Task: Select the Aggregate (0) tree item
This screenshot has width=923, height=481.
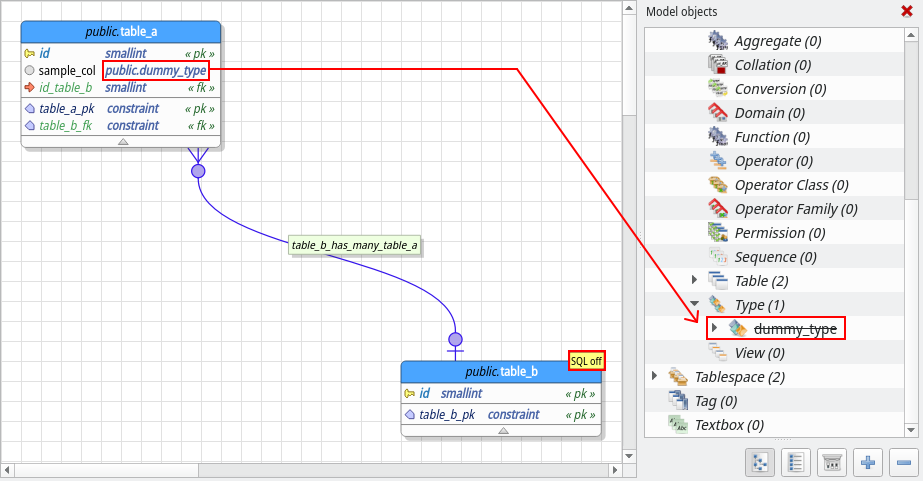Action: pos(778,41)
